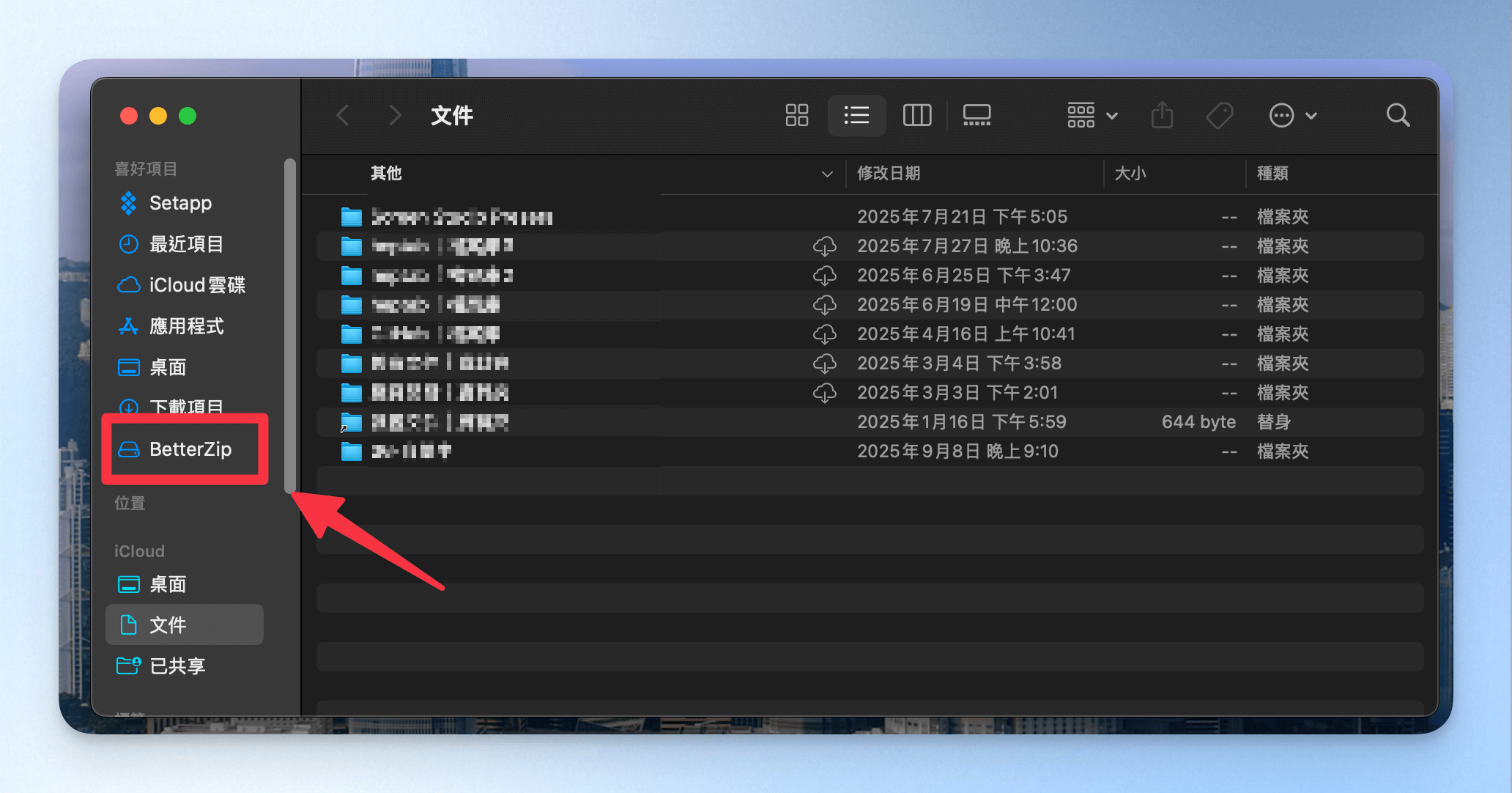Click the sidebar vertical scrollbar

(x=290, y=322)
